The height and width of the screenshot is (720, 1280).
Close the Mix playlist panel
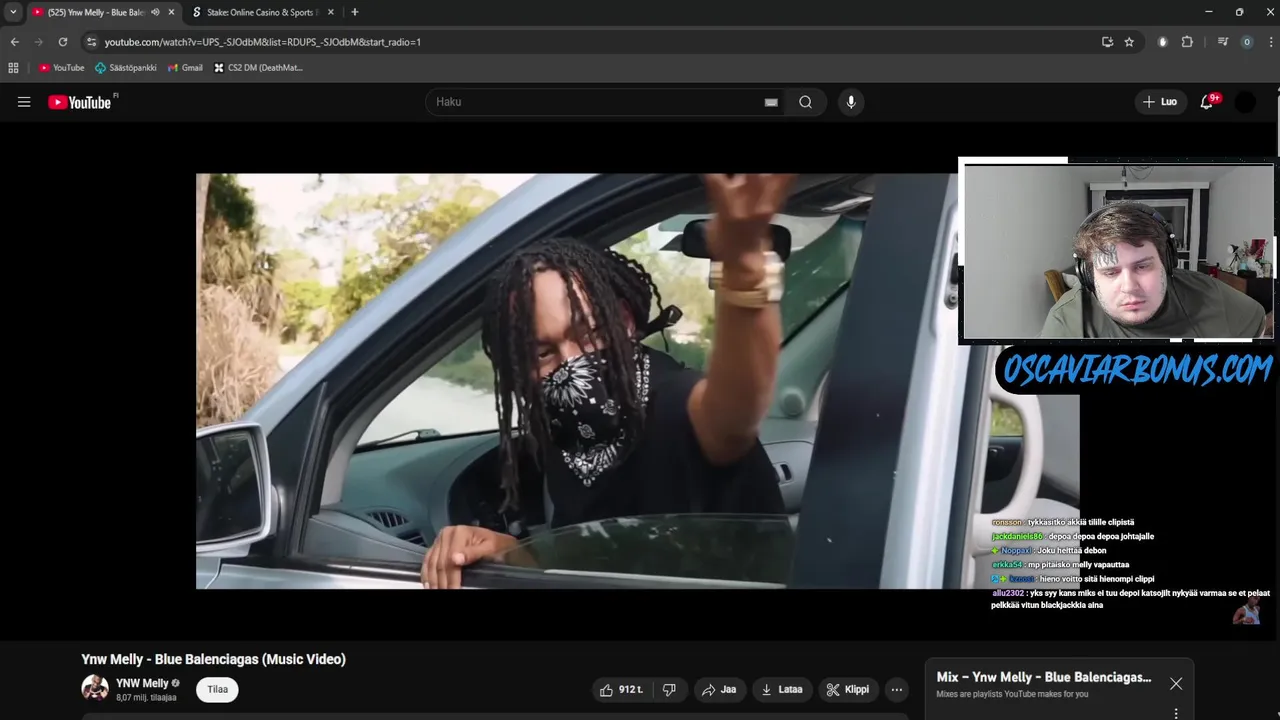tap(1176, 684)
